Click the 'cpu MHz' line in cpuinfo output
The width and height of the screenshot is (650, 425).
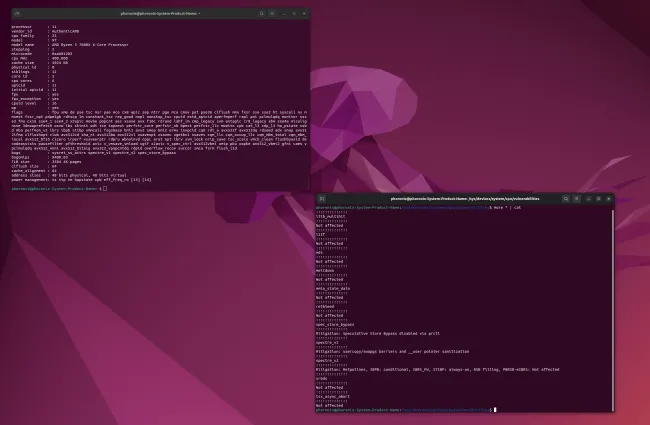pyautogui.click(x=40, y=58)
